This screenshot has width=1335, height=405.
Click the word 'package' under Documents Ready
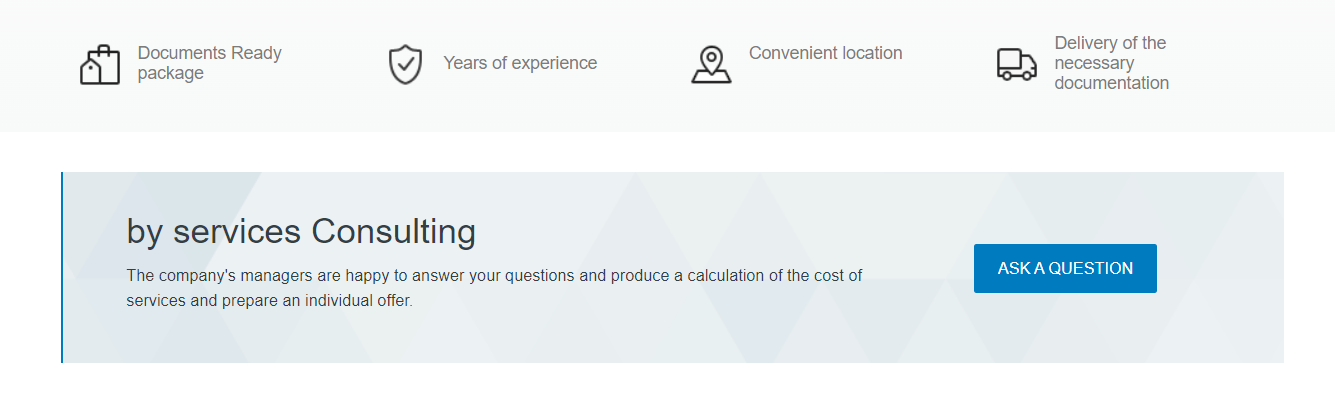tap(171, 73)
